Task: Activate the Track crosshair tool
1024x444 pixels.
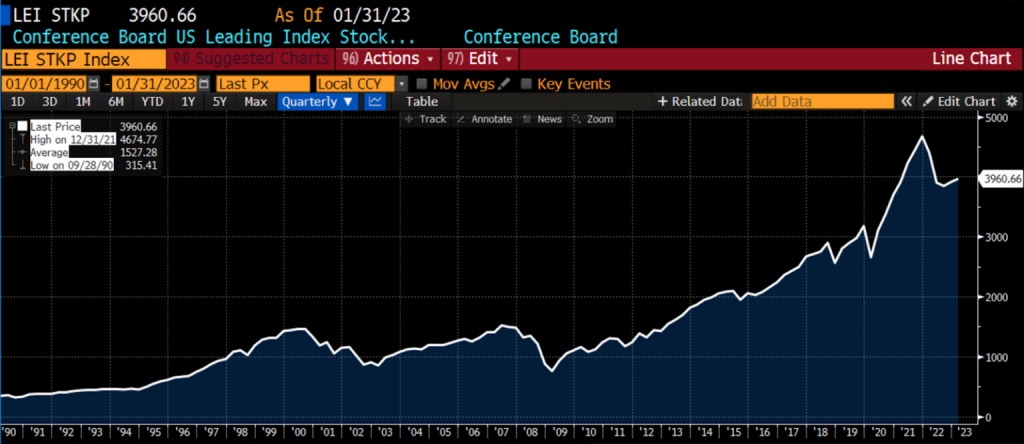Action: coord(425,119)
